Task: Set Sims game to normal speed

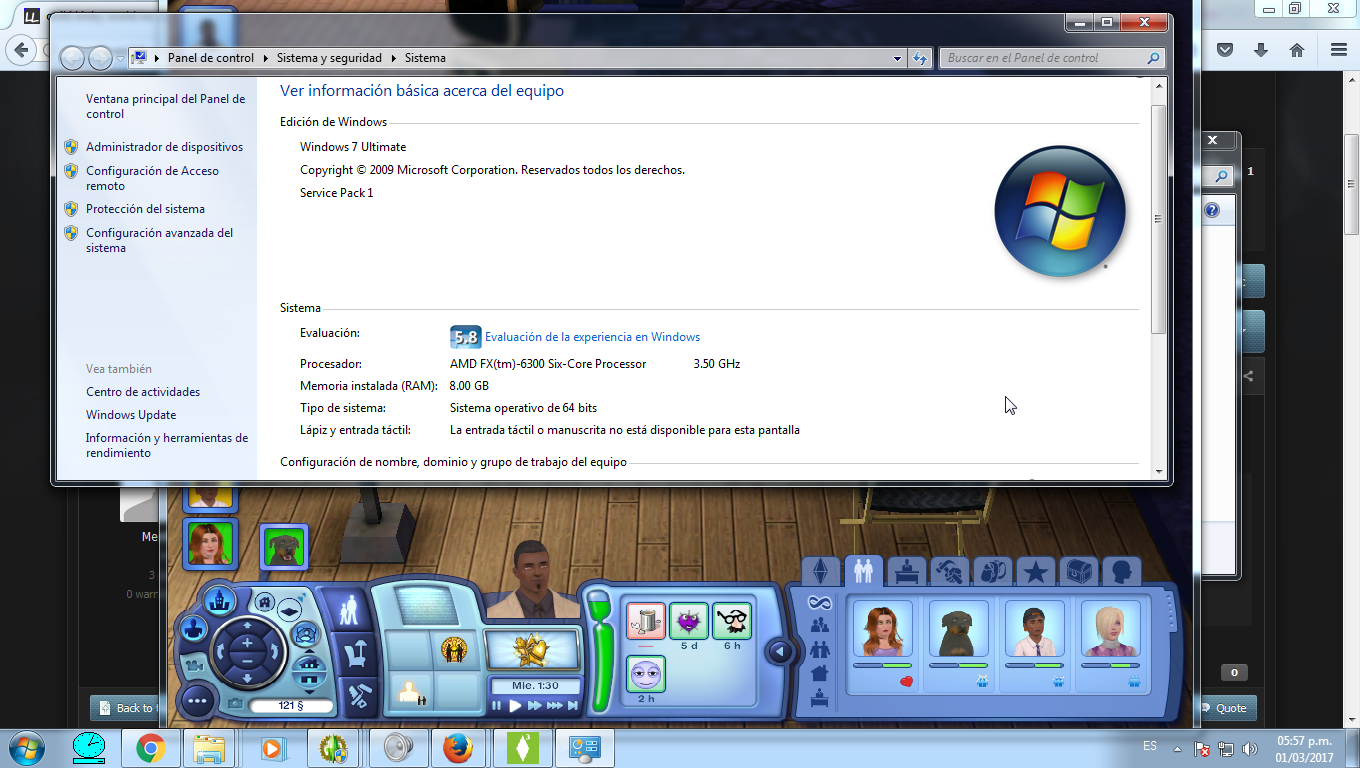Action: point(516,705)
